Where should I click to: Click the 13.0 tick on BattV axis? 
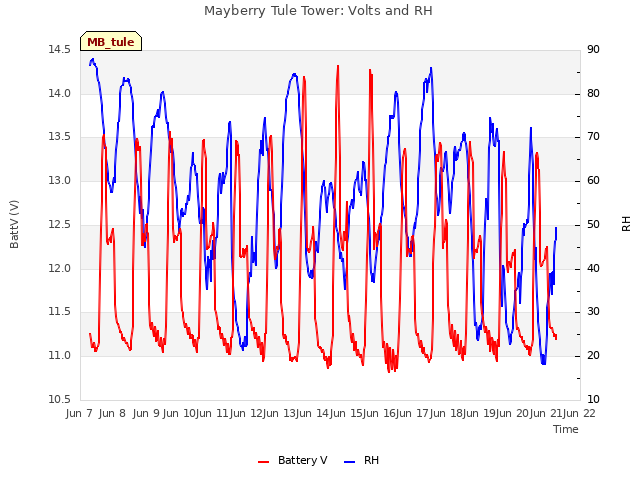click(60, 180)
